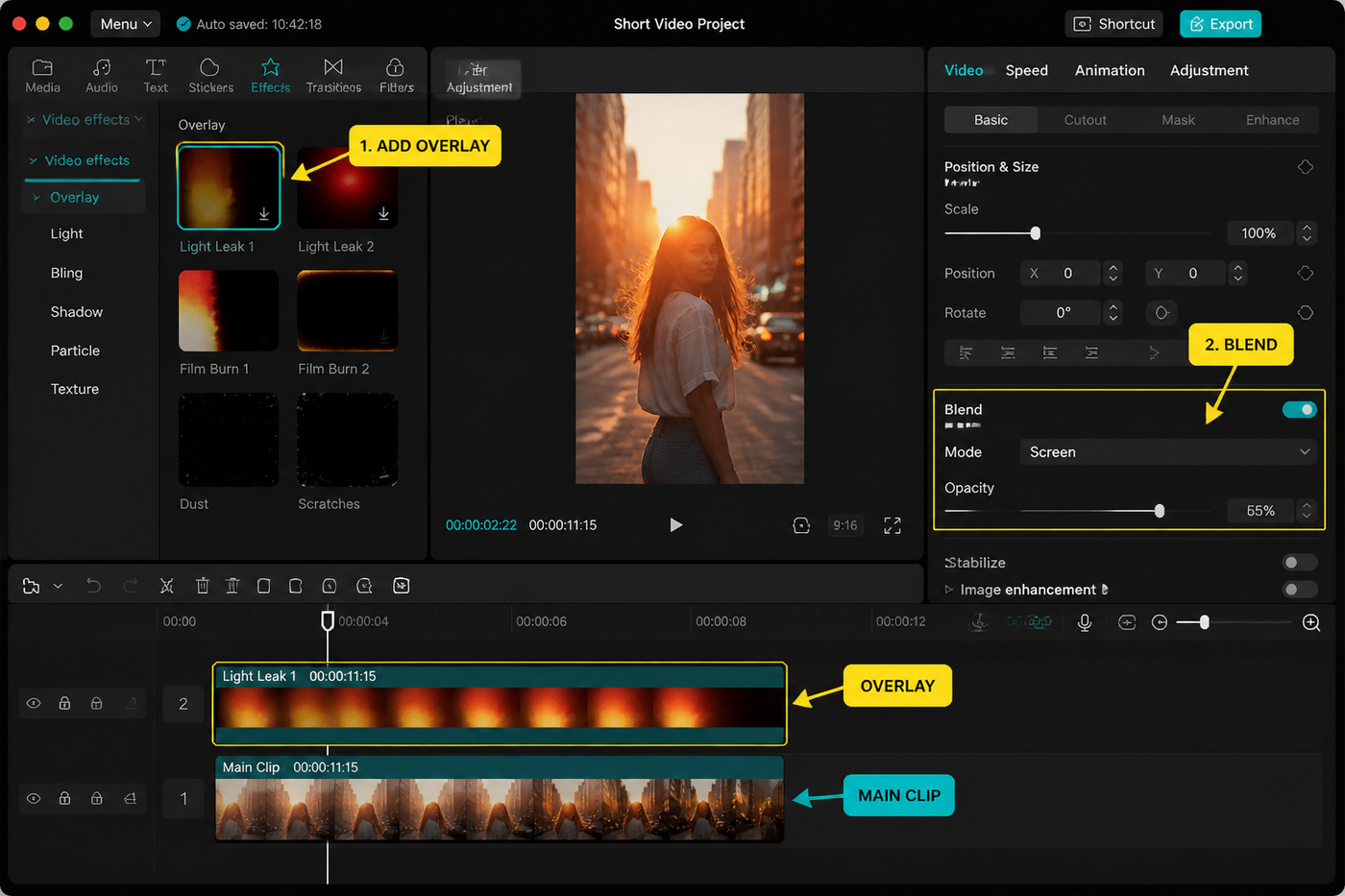1345x896 pixels.
Task: Play the preview video
Action: (675, 525)
